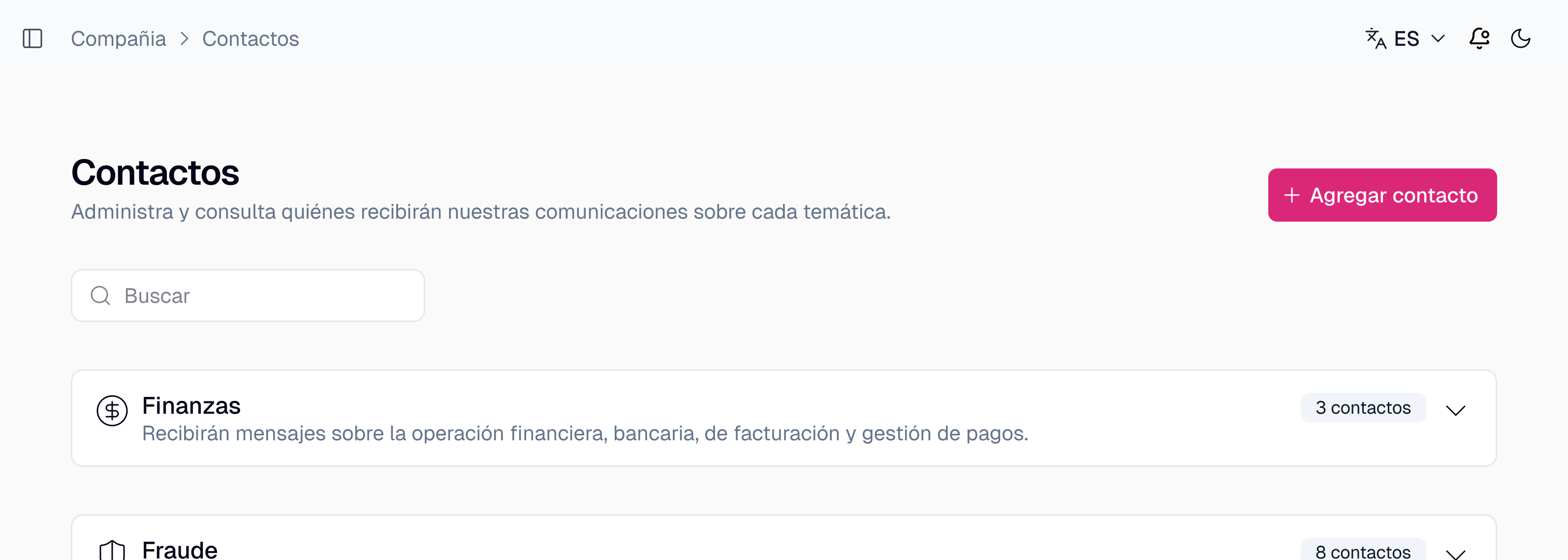Click the 3 contactos badge
Viewport: 1568px width, 560px height.
coord(1363,408)
